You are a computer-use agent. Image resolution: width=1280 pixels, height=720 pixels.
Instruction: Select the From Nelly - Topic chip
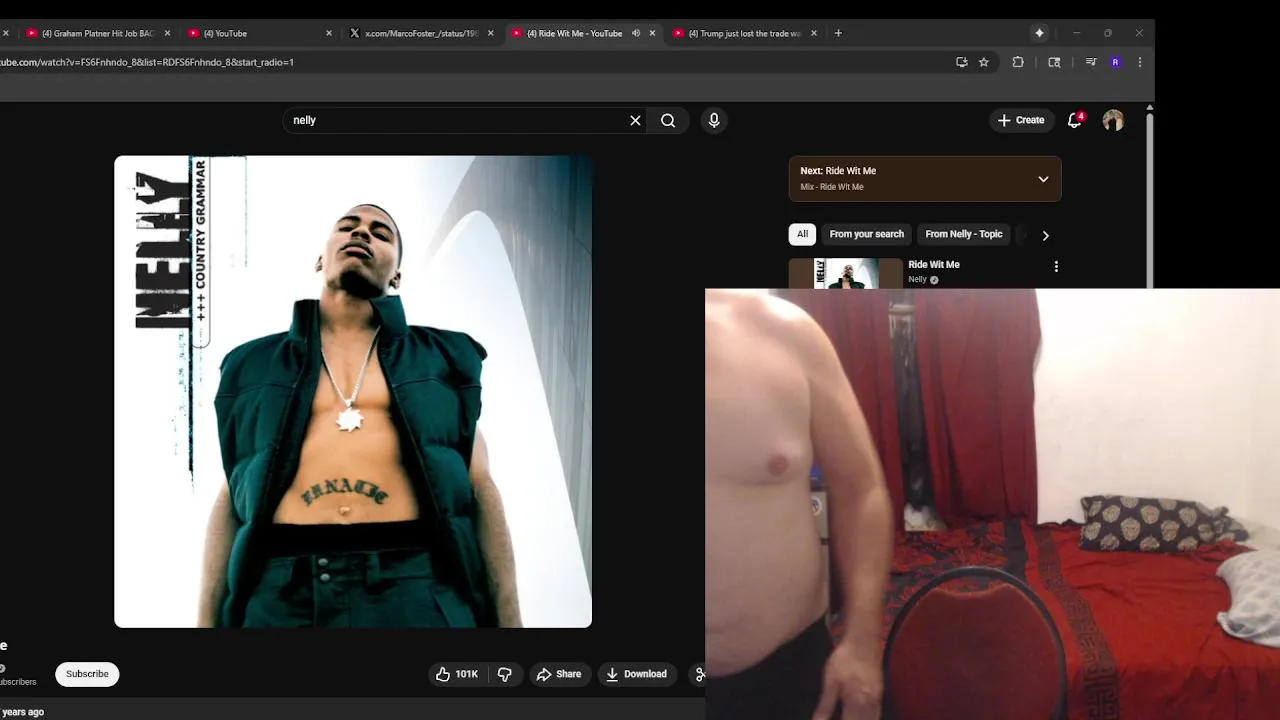click(963, 234)
